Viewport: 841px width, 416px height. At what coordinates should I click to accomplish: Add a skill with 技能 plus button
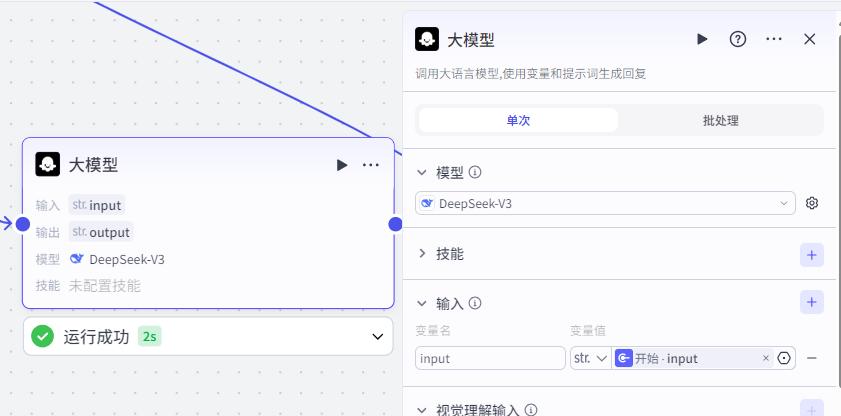(812, 255)
